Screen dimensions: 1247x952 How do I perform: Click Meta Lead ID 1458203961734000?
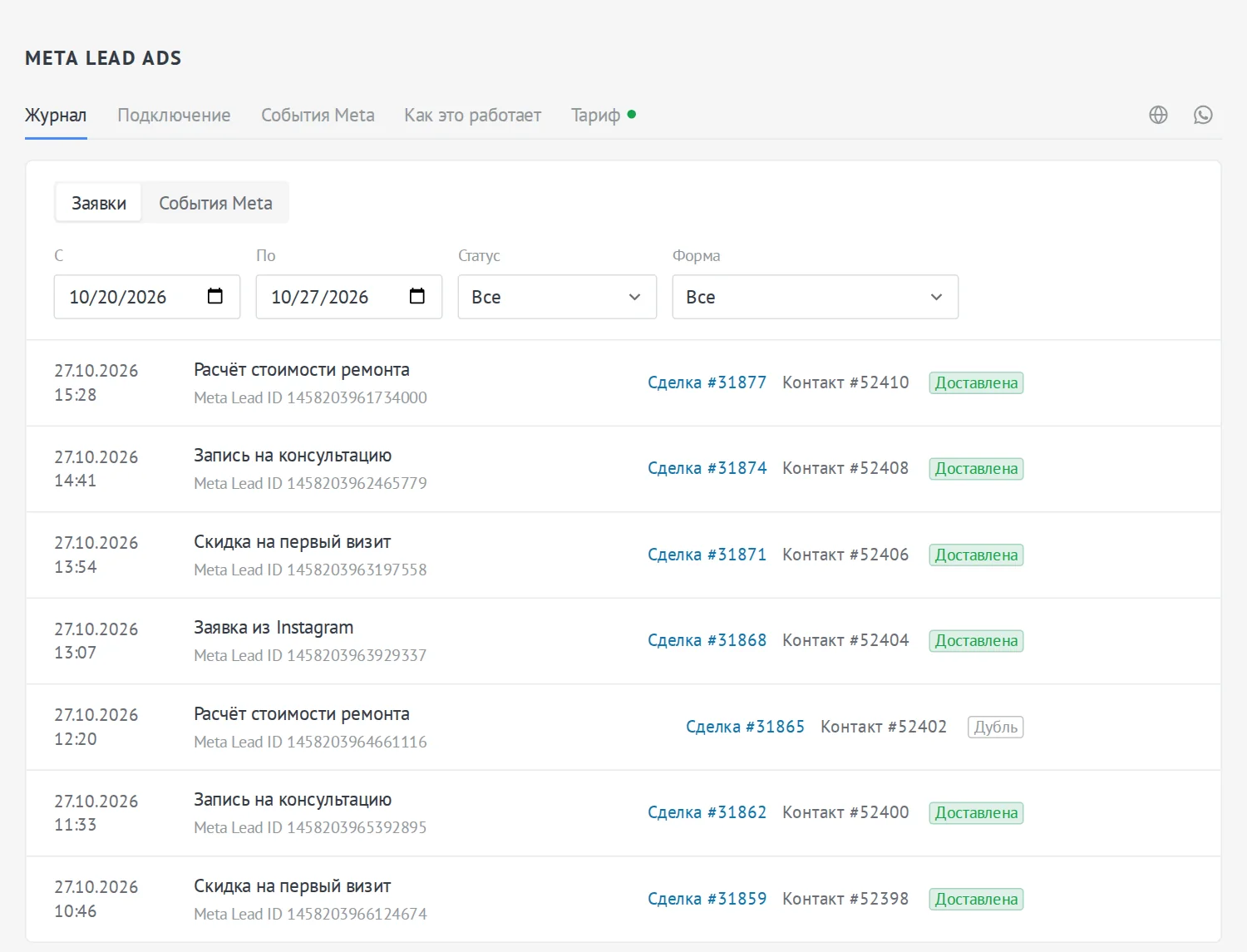pyautogui.click(x=310, y=397)
